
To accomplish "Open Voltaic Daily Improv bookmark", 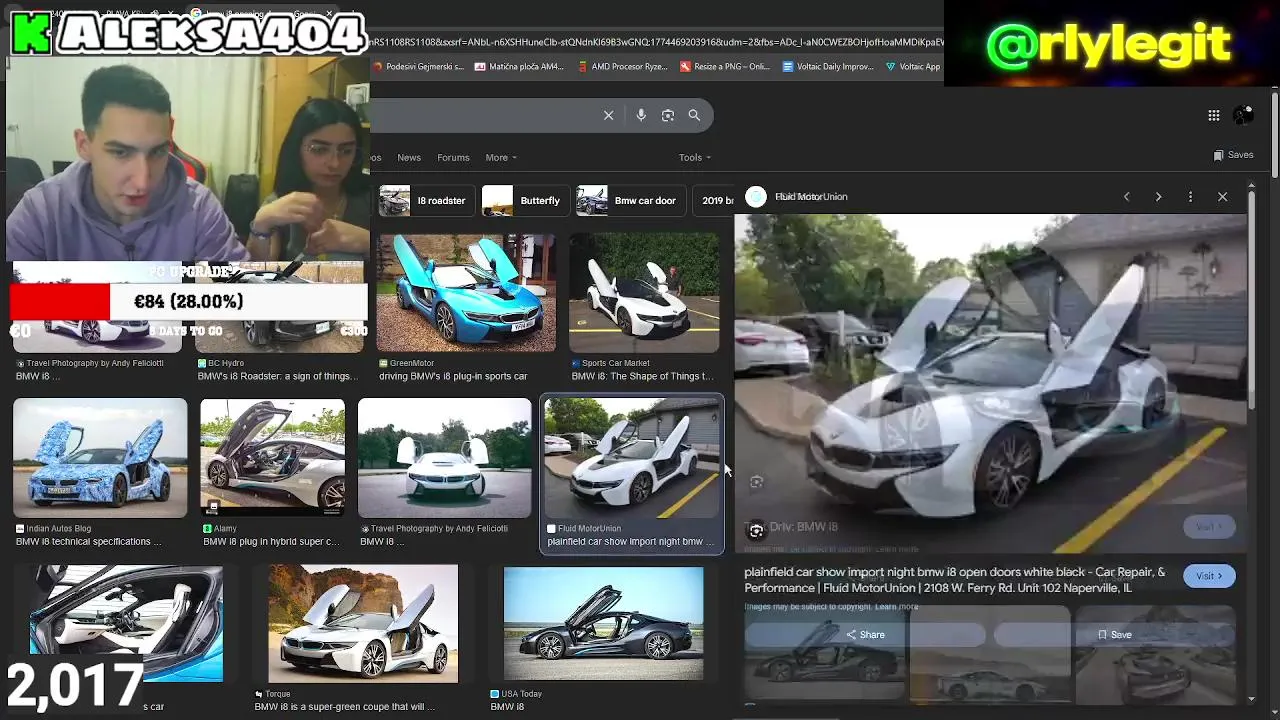I will click(x=828, y=67).
